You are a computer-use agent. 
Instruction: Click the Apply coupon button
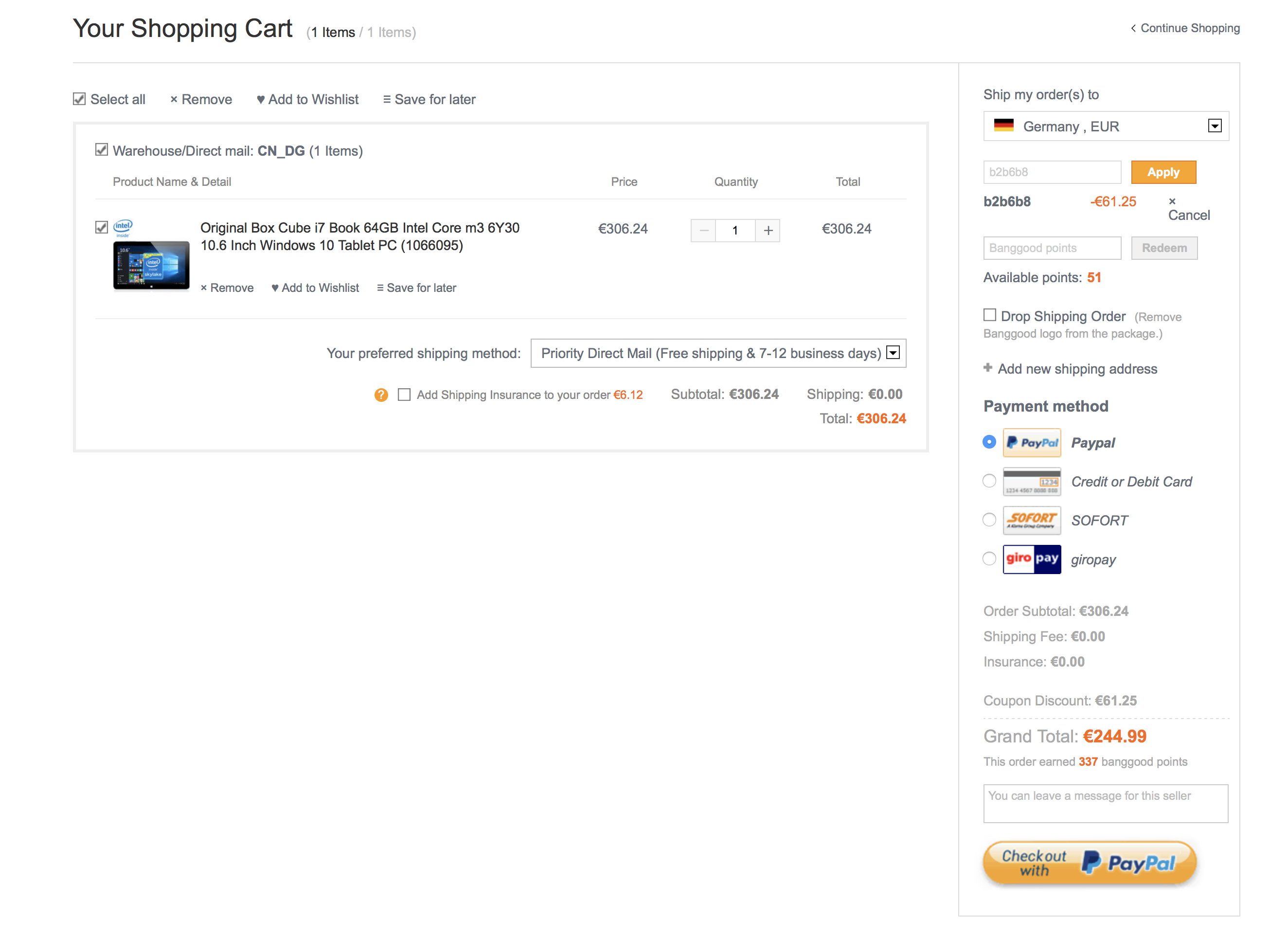coord(1163,172)
